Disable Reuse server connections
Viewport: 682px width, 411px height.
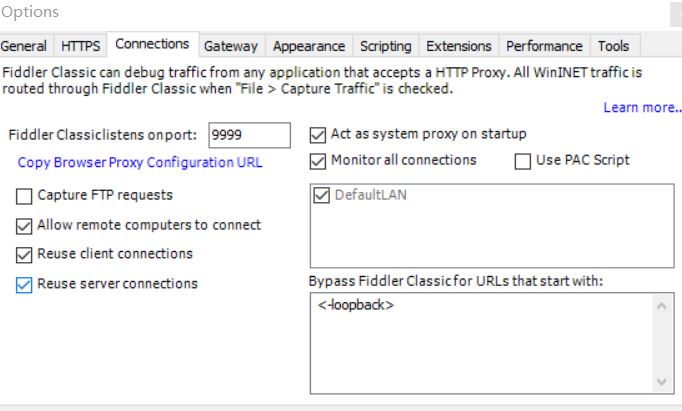click(x=25, y=284)
